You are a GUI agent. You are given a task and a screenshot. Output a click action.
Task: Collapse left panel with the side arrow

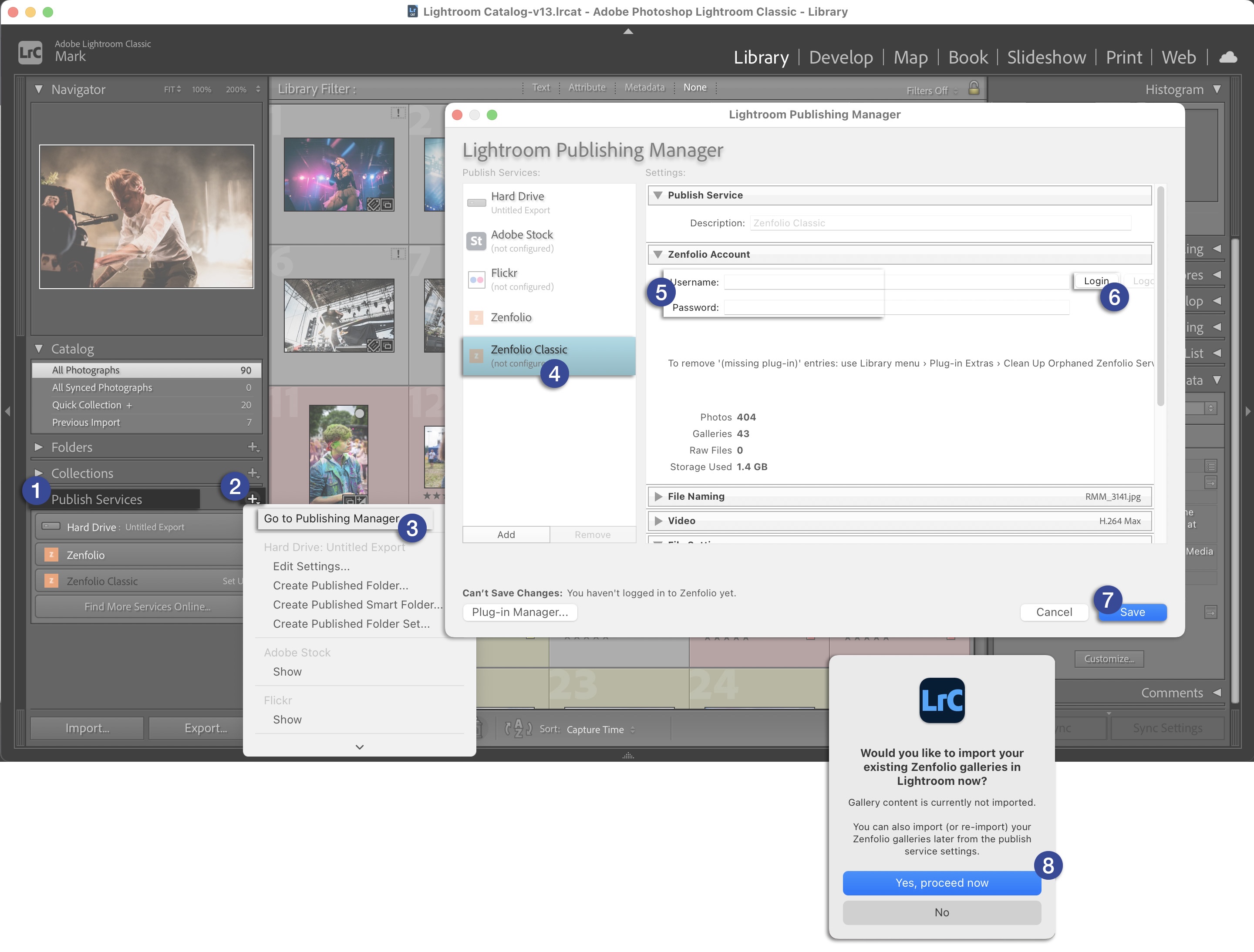coord(7,411)
